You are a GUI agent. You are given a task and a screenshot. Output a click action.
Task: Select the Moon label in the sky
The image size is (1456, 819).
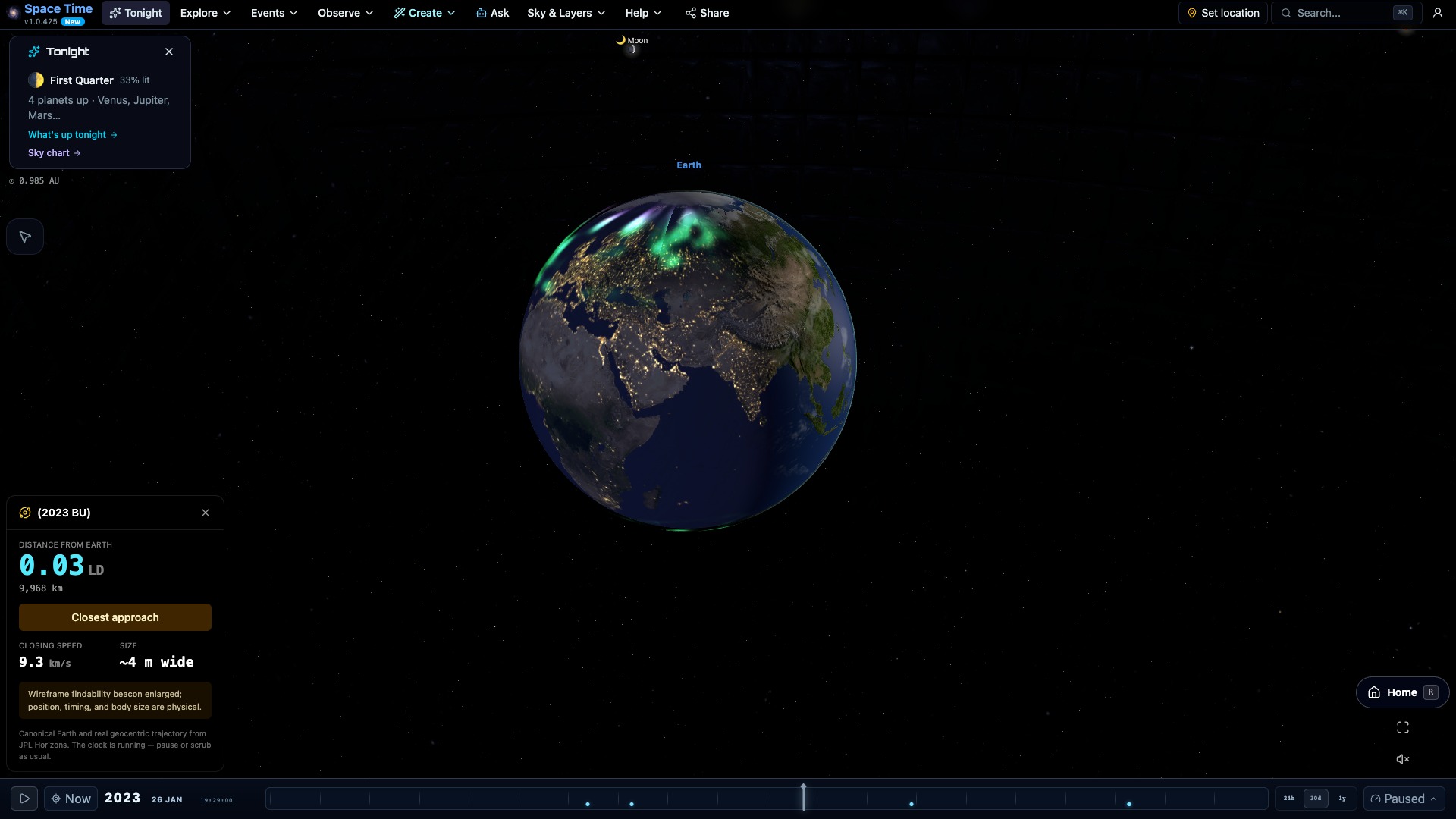pyautogui.click(x=637, y=41)
